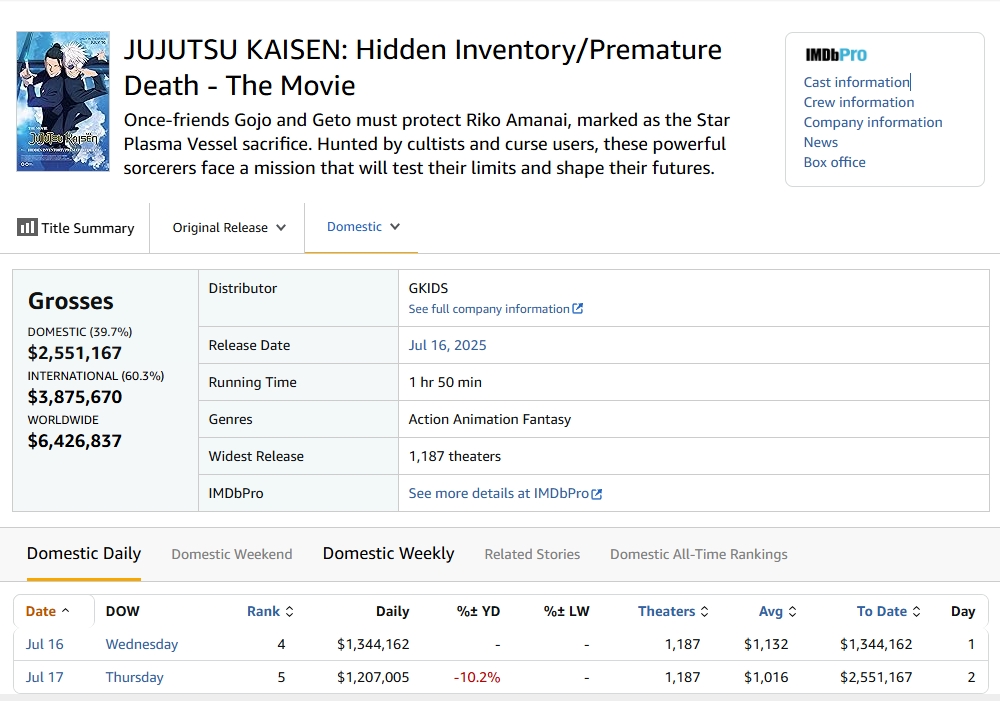1000x701 pixels.
Task: Click the $1,132 average cell
Action: [x=766, y=644]
